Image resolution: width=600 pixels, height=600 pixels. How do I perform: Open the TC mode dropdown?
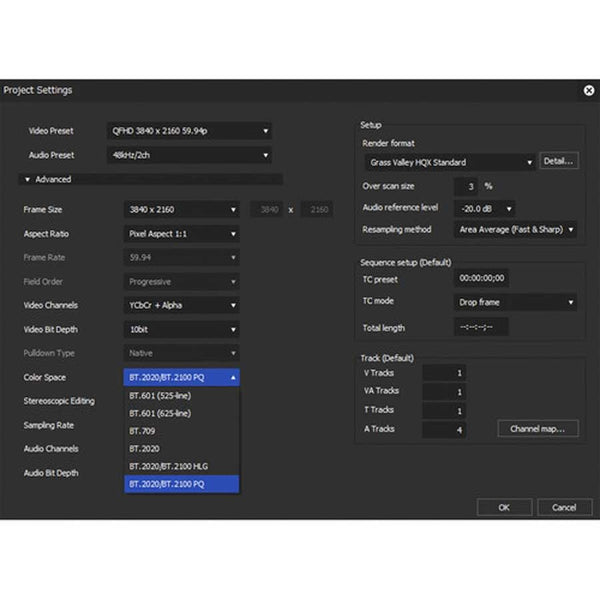[x=515, y=302]
